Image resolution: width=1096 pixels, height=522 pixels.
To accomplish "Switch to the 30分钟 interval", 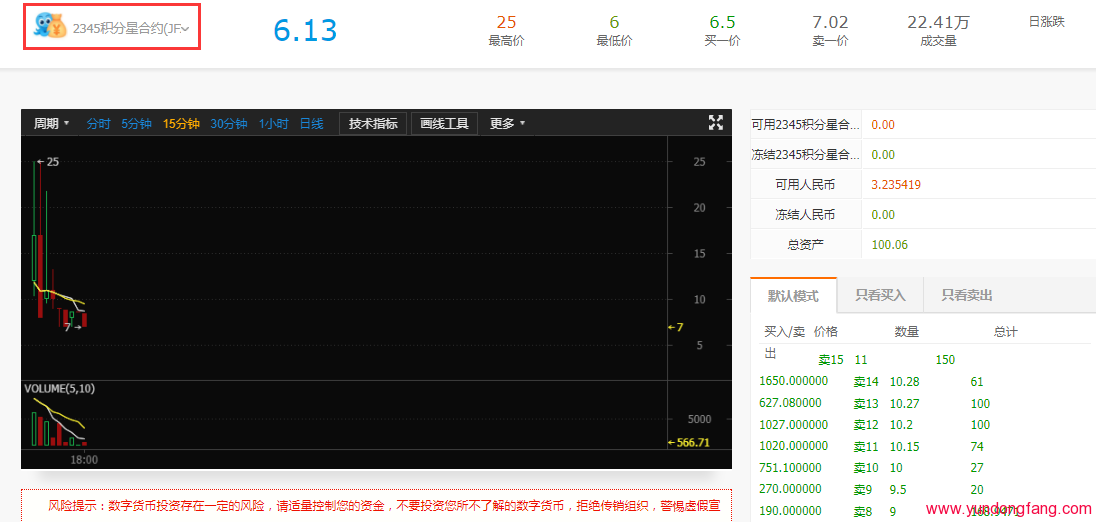I will click(x=228, y=124).
